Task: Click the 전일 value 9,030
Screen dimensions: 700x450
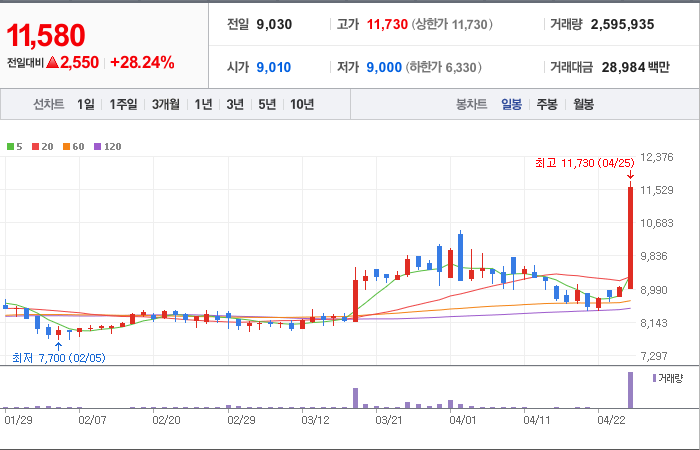Action: click(274, 24)
